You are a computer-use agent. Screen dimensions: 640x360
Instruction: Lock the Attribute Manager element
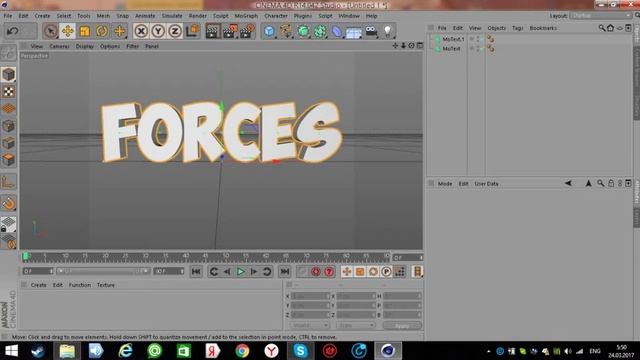pos(611,184)
